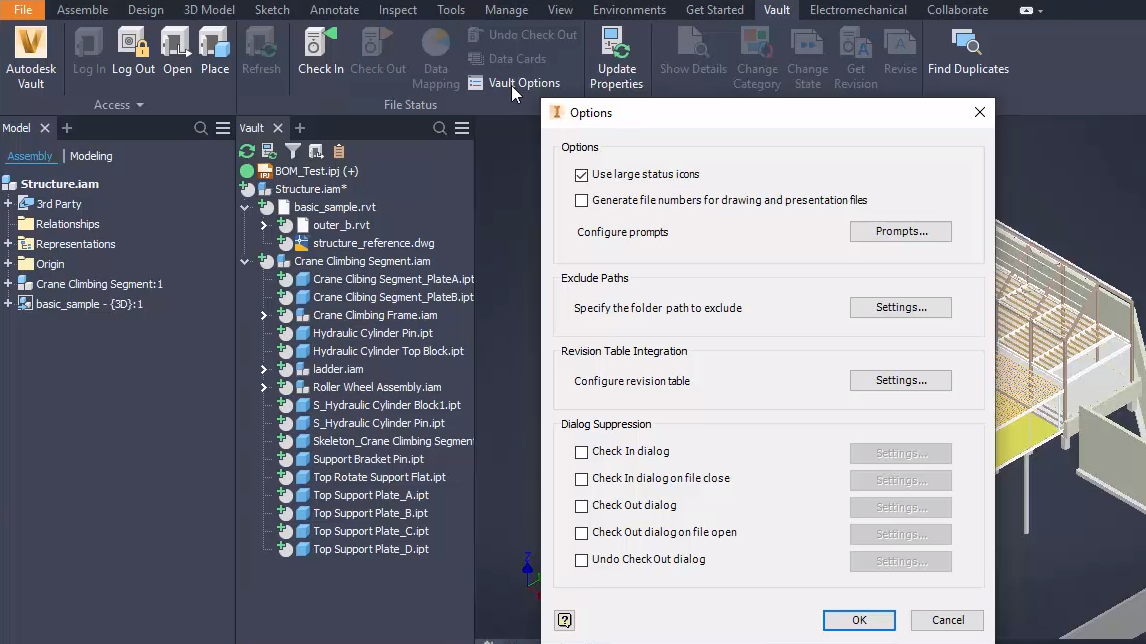Search in the Vault browser panel
Image resolution: width=1146 pixels, height=644 pixels.
click(439, 129)
